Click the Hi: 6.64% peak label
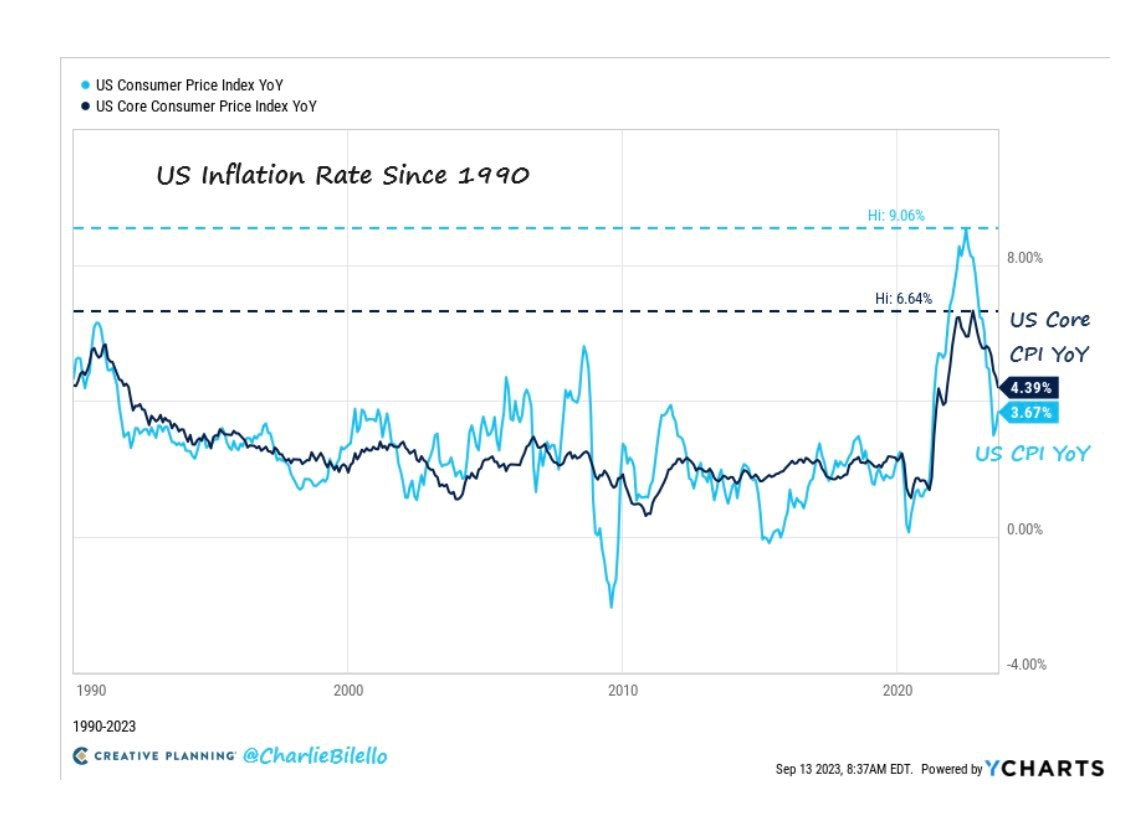Viewport: 1139px width, 840px height. point(903,297)
